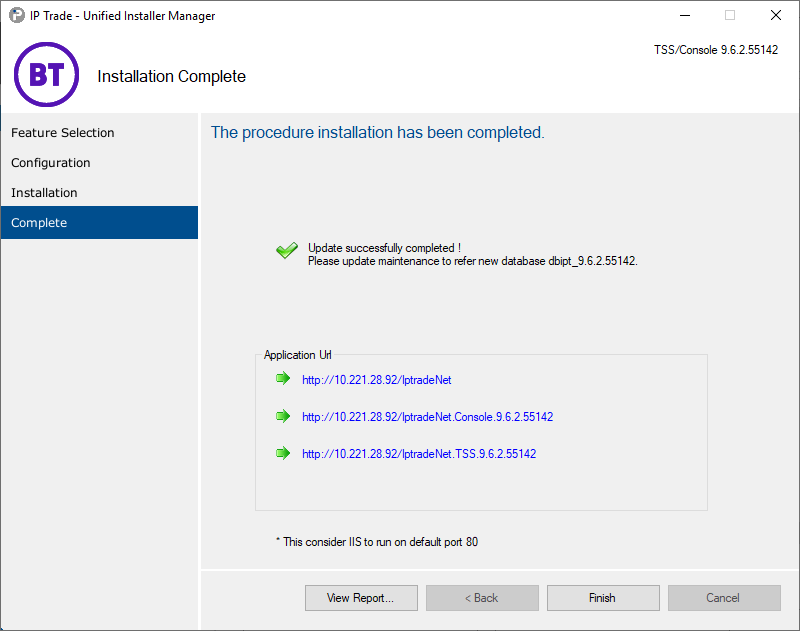
Task: Select the Installation step
Action: 99,193
